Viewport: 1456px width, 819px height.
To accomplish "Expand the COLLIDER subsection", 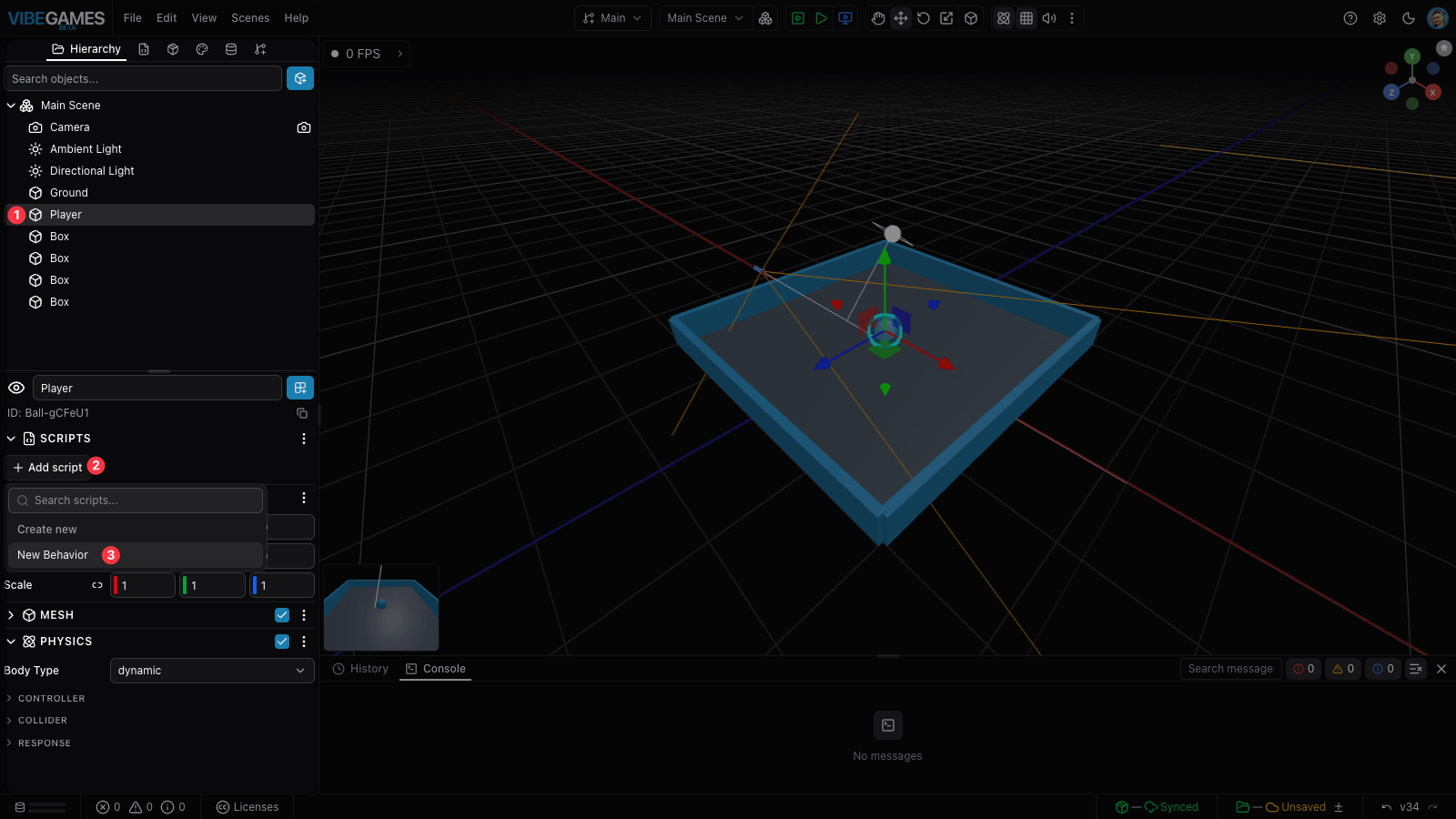I will click(9, 721).
